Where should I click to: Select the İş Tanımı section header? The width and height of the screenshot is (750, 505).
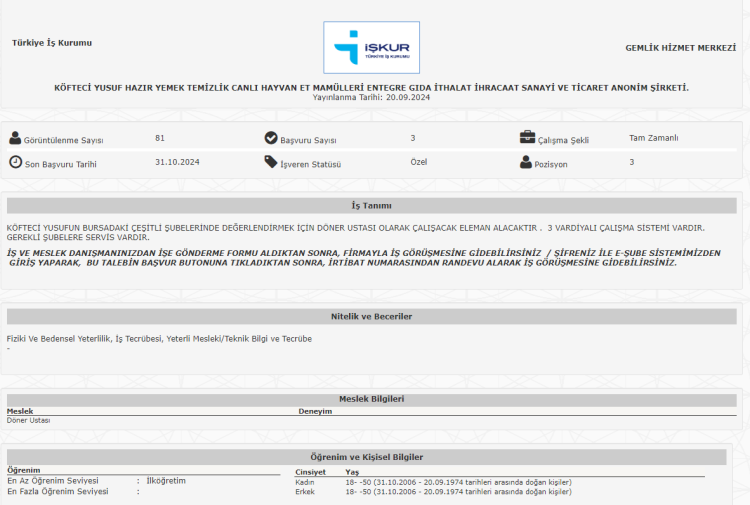[371, 206]
